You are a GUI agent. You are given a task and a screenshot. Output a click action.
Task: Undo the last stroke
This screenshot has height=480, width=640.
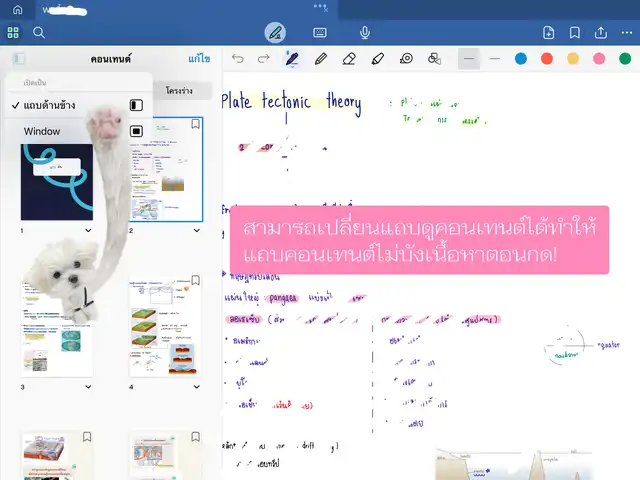237,59
